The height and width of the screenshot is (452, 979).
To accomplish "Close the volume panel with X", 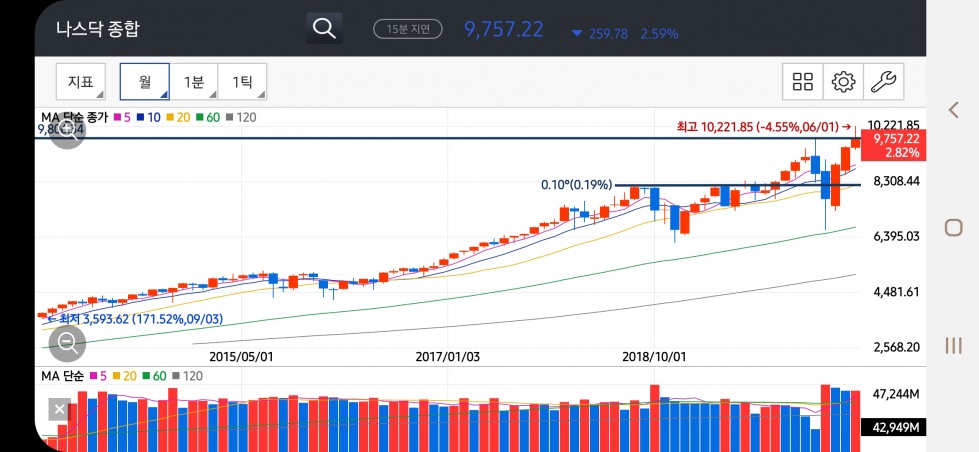I will (59, 410).
